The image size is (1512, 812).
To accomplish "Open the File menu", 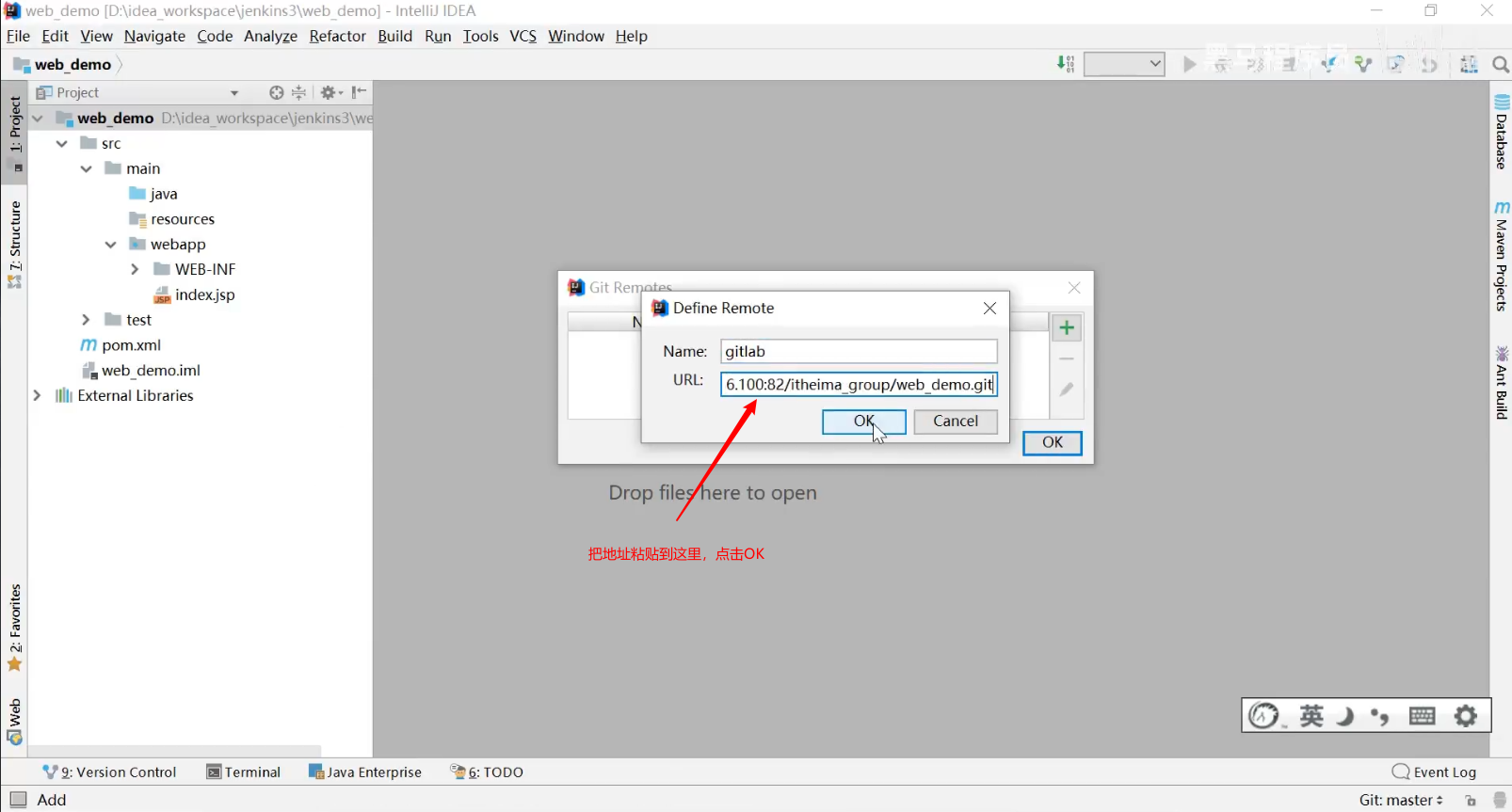I will coord(18,36).
